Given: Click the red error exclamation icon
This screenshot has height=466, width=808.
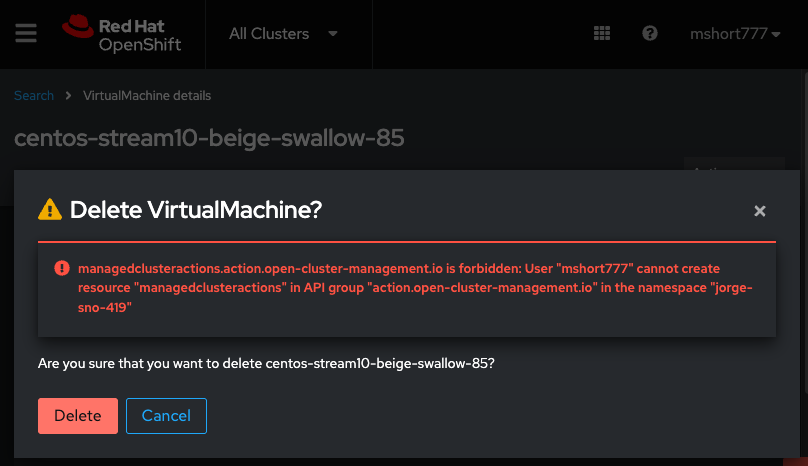Looking at the screenshot, I should pos(62,269).
